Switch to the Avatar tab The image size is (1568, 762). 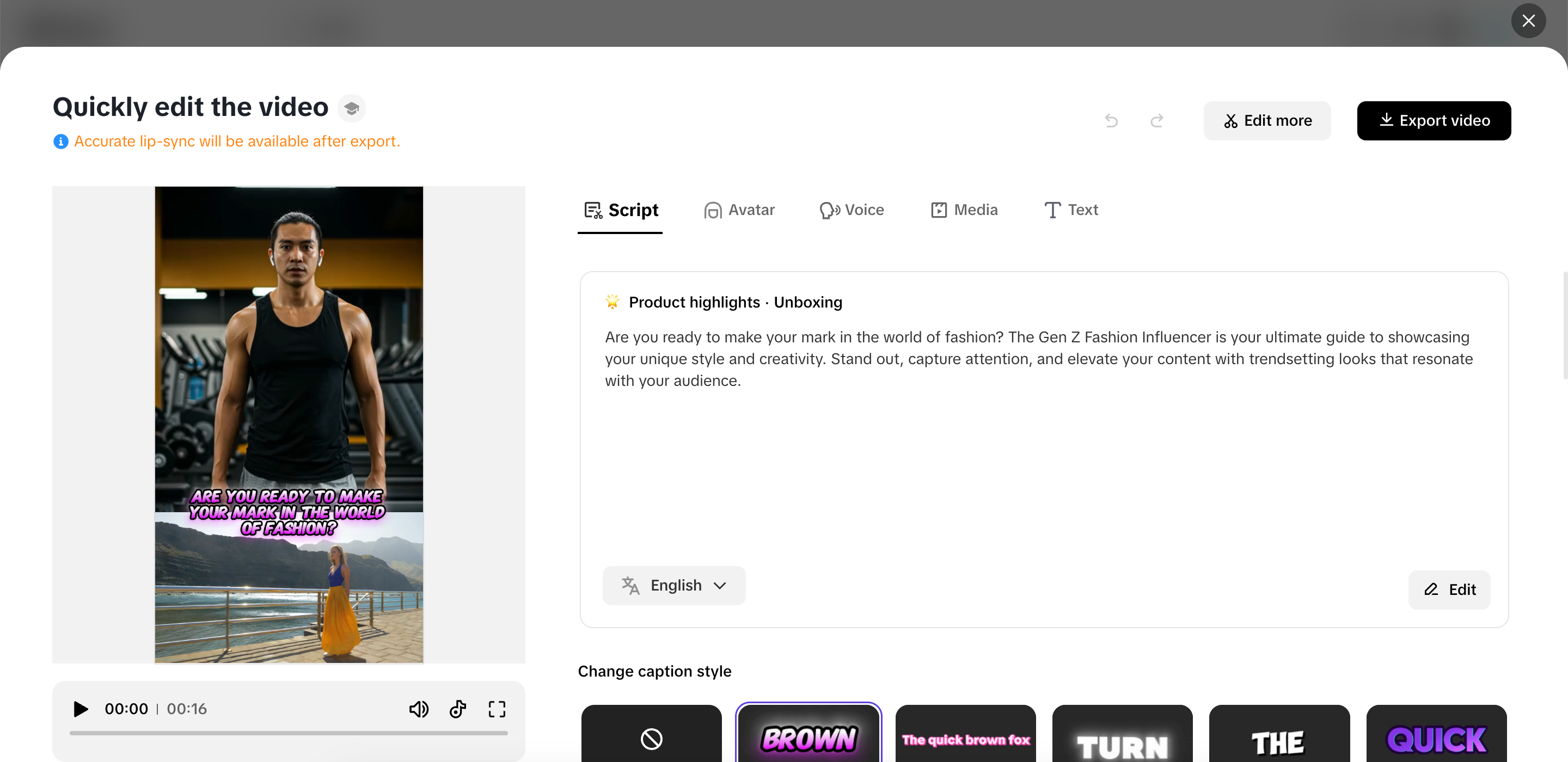[x=739, y=210]
